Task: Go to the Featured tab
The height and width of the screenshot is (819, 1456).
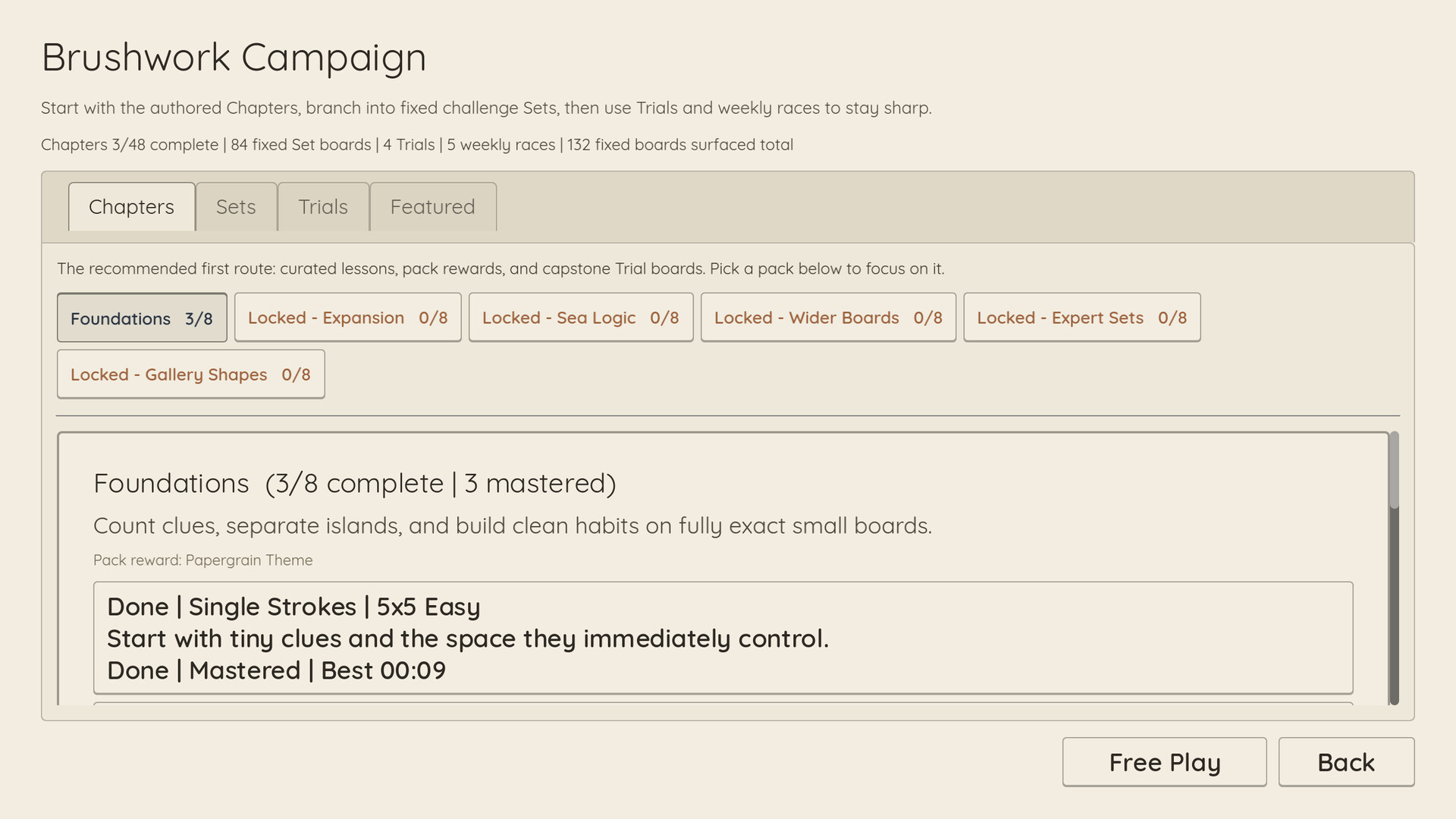Action: [432, 207]
